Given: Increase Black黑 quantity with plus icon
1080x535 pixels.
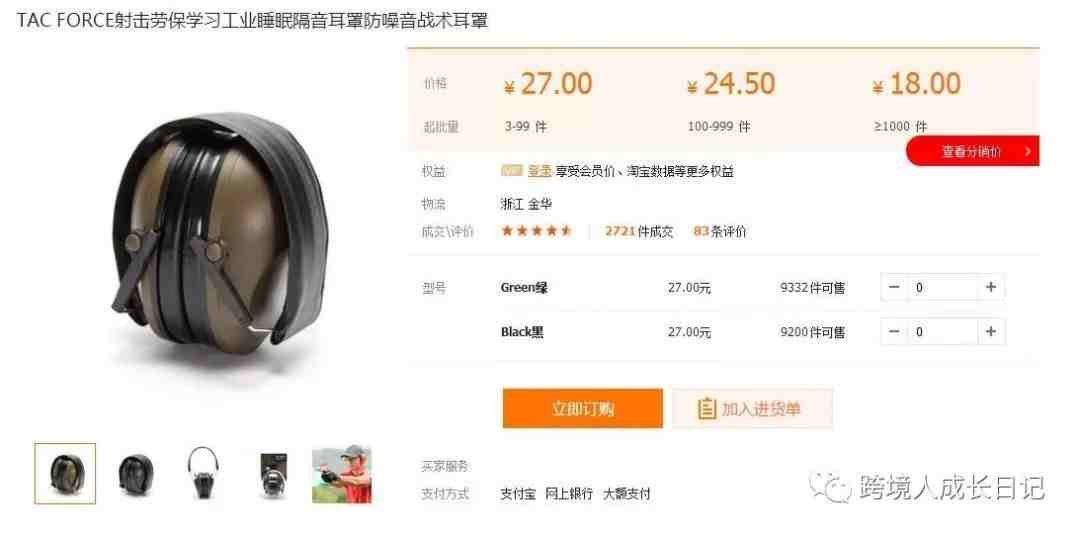Looking at the screenshot, I should 990,331.
